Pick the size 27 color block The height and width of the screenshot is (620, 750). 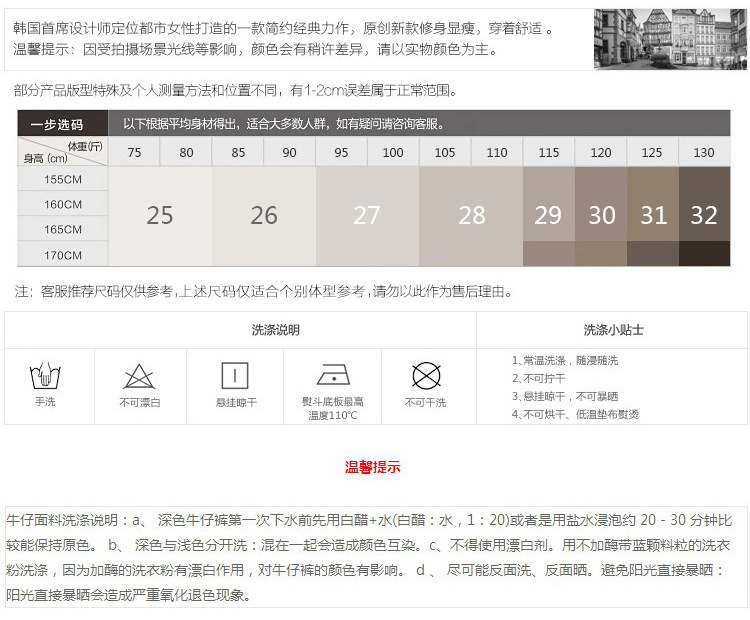[367, 215]
